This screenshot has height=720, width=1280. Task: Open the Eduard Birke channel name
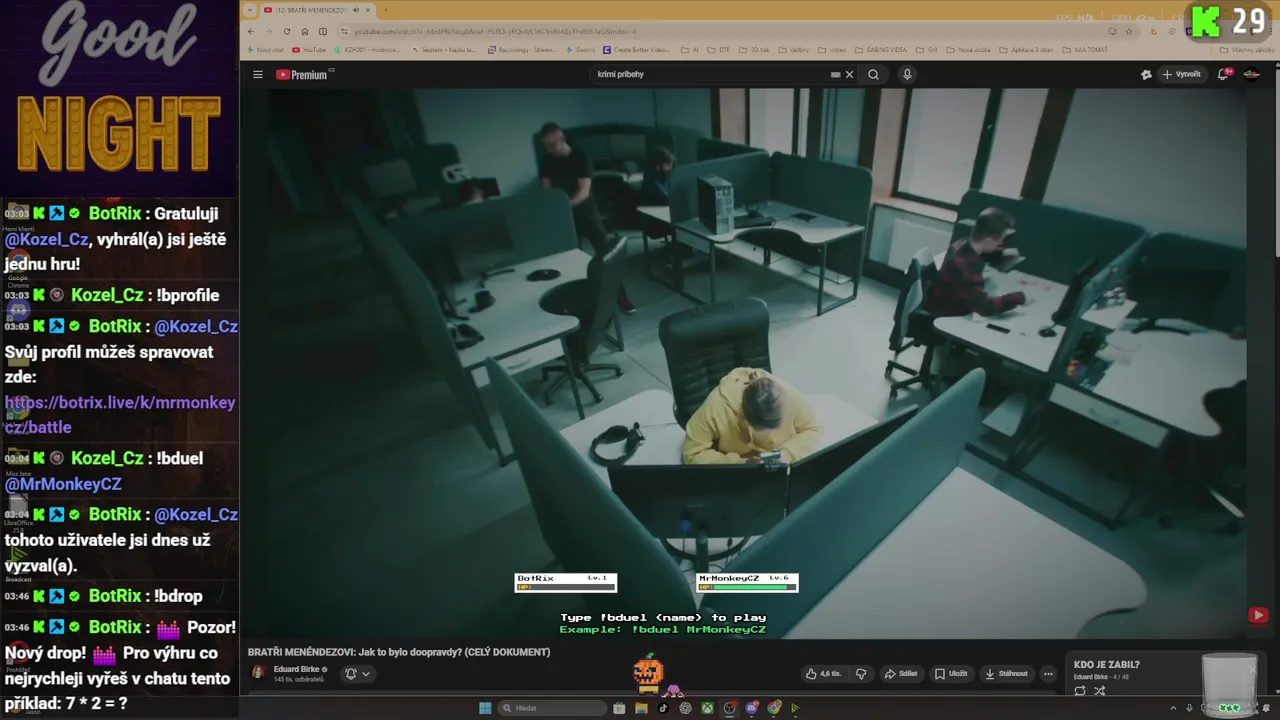[296, 669]
